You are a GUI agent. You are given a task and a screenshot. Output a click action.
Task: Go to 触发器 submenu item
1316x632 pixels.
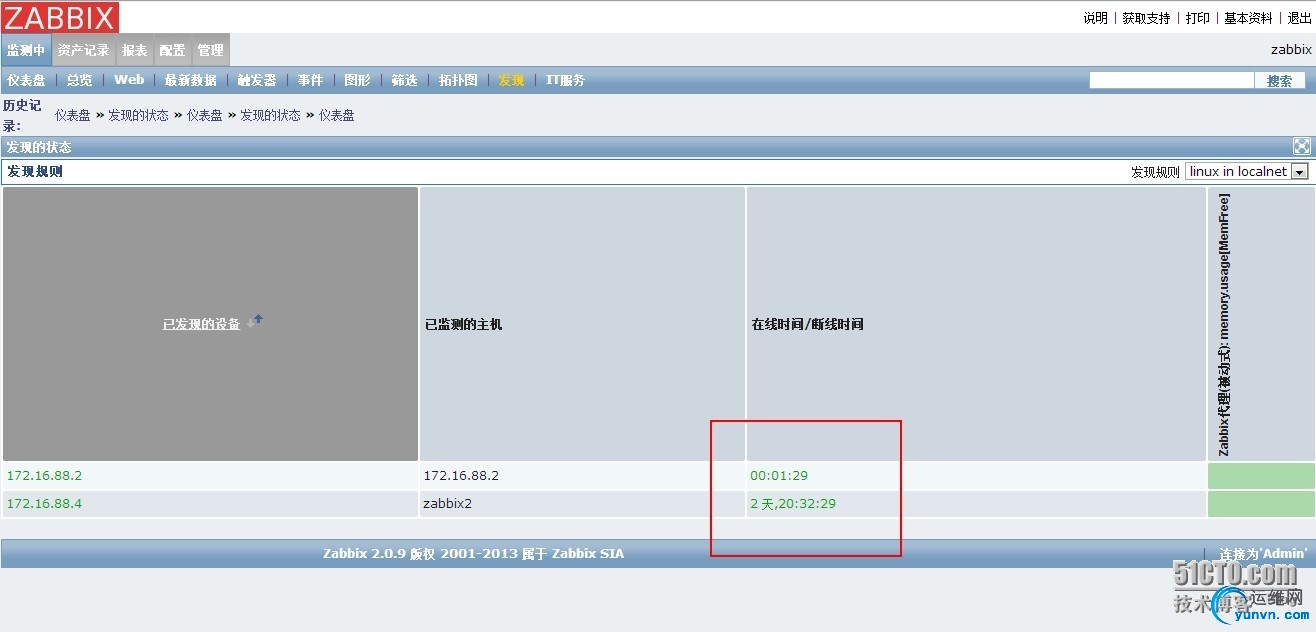257,81
